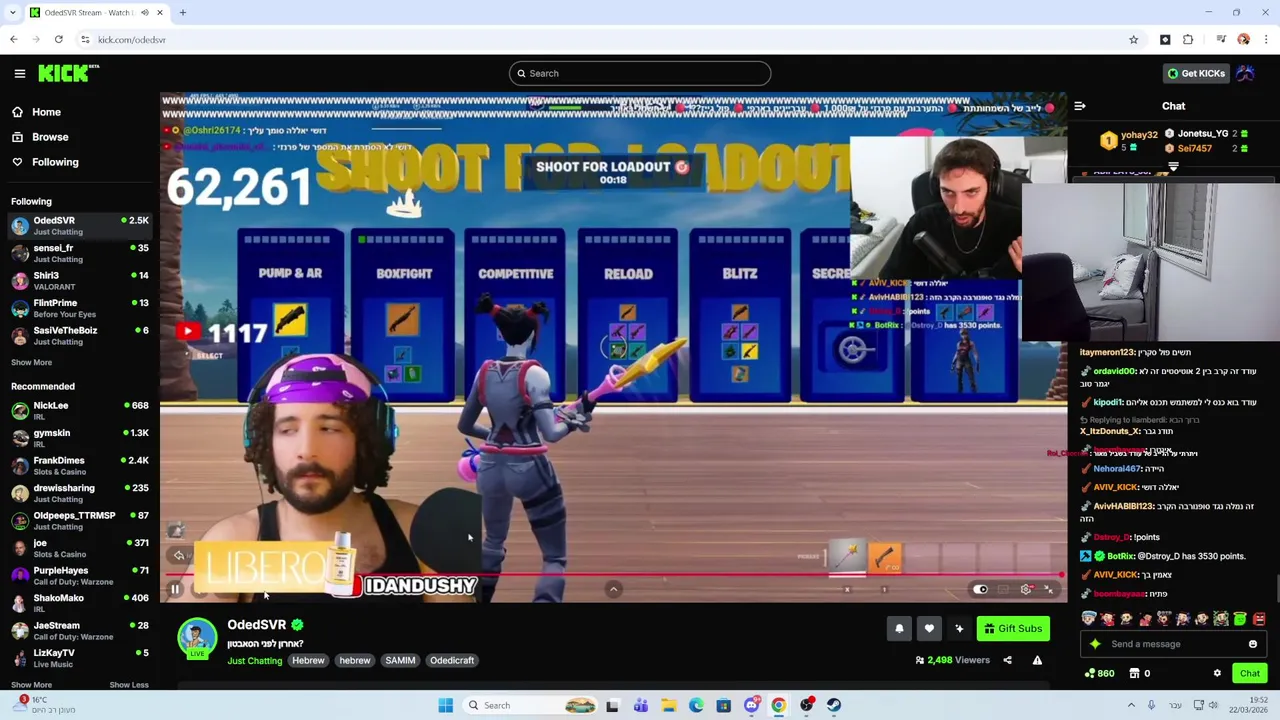This screenshot has height=720, width=1280.
Task: Open the hamburger menu beside the KICK logo
Action: [19, 73]
